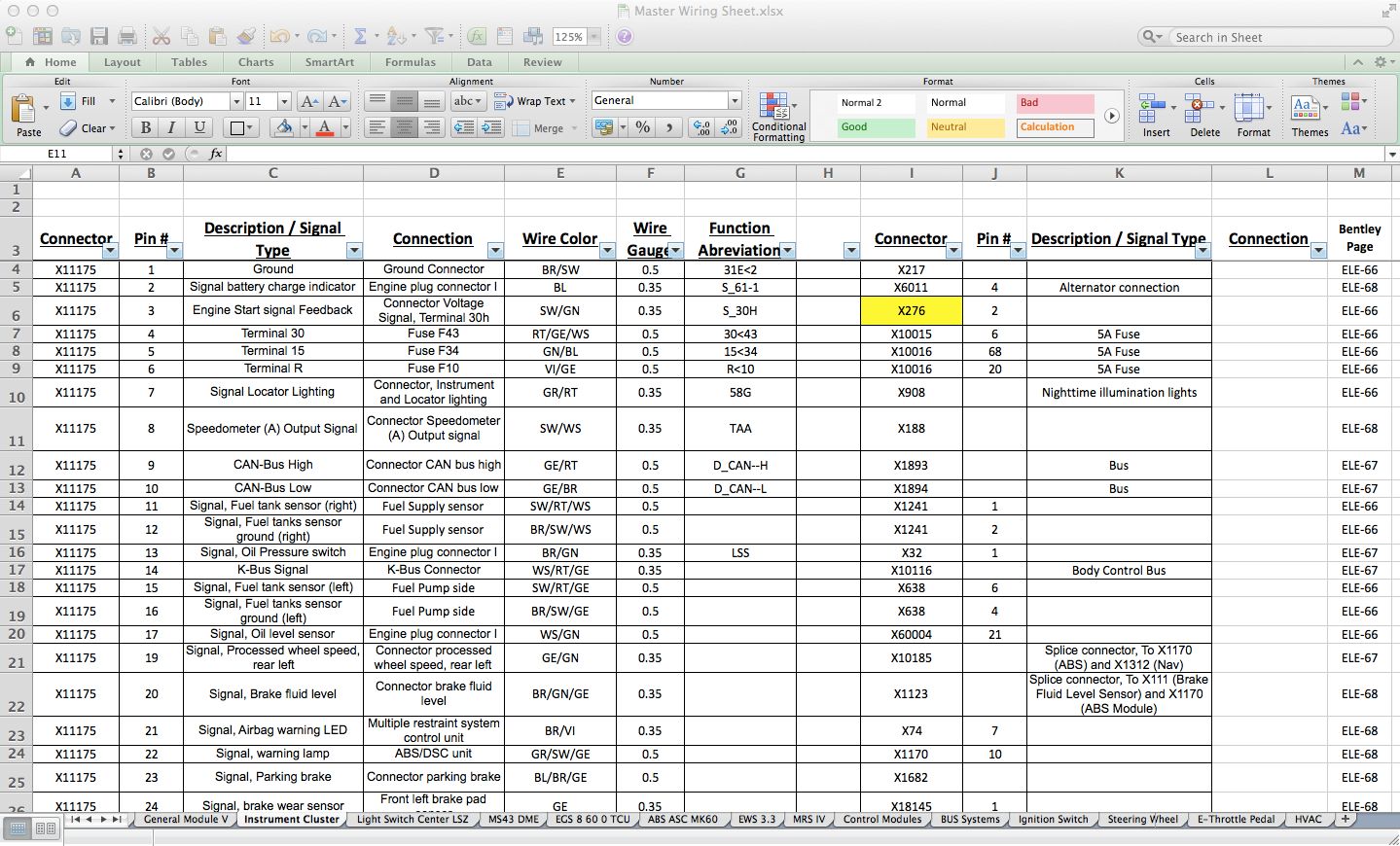Apply the Neutral cell style
Image resolution: width=1400 pixels, height=846 pixels.
coord(965,127)
